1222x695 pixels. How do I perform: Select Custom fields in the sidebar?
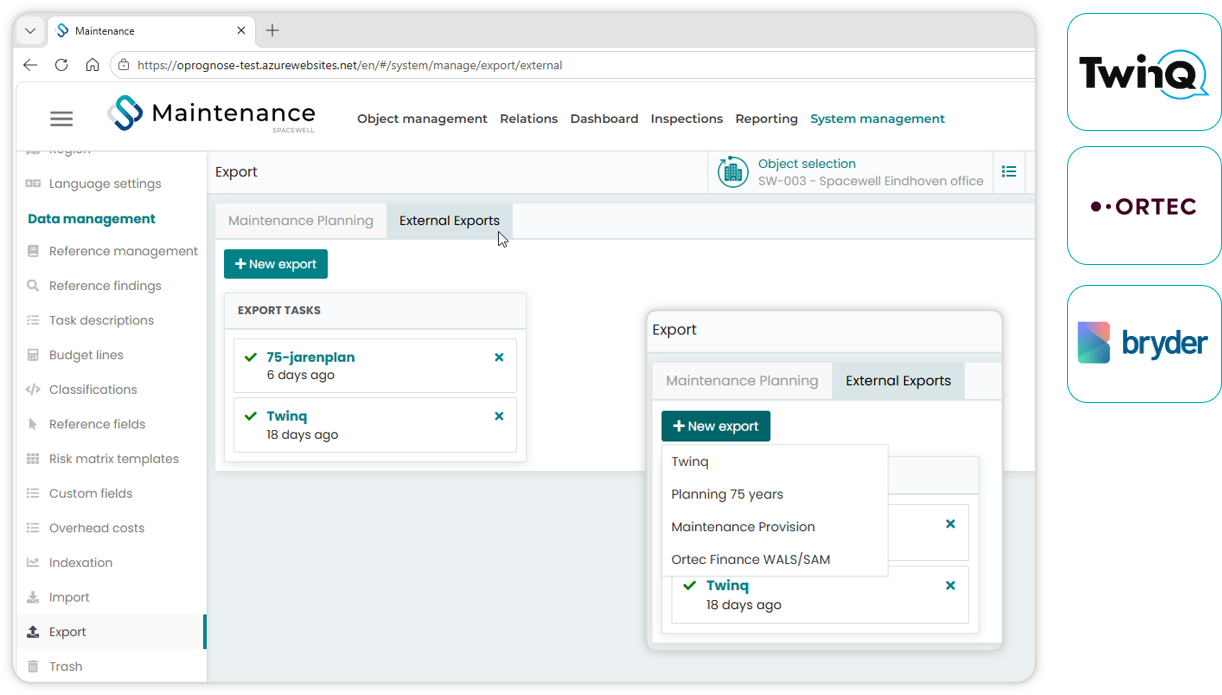90,494
